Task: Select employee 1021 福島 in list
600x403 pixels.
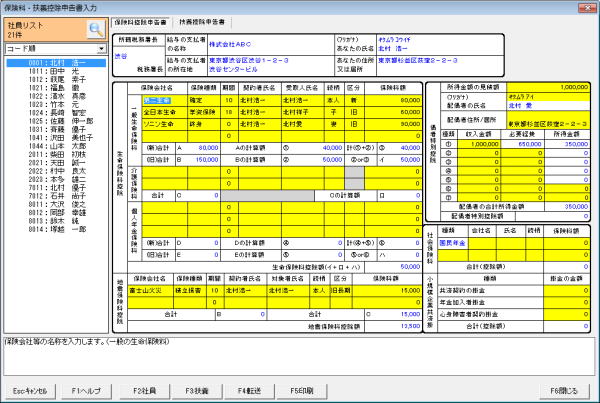Action: click(56, 88)
